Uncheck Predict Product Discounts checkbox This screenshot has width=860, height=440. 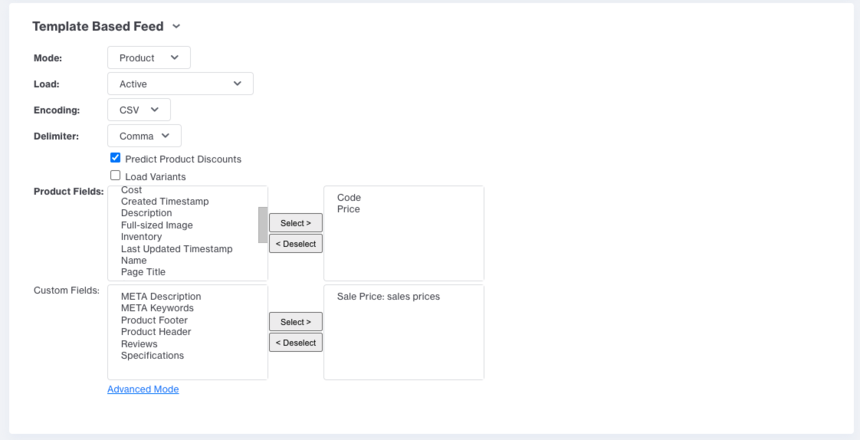(x=116, y=158)
